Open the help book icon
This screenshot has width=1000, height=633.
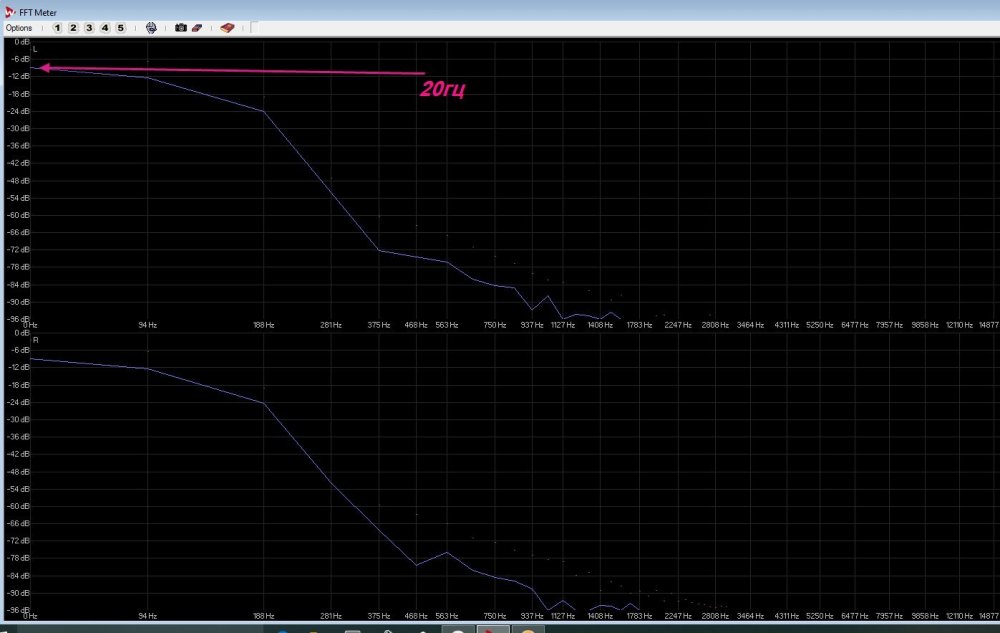[228, 28]
